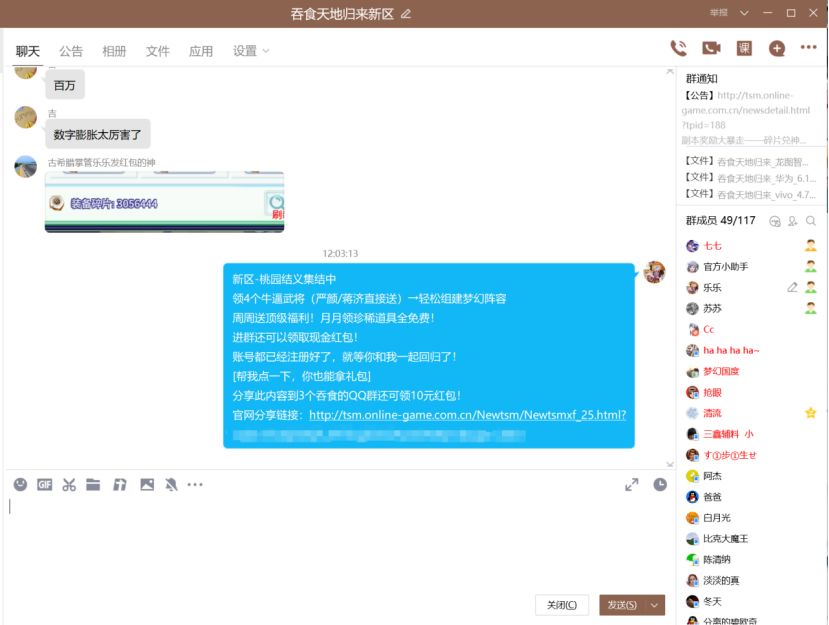Open the 公告 link in group notice
The image size is (829, 625).
746,110
